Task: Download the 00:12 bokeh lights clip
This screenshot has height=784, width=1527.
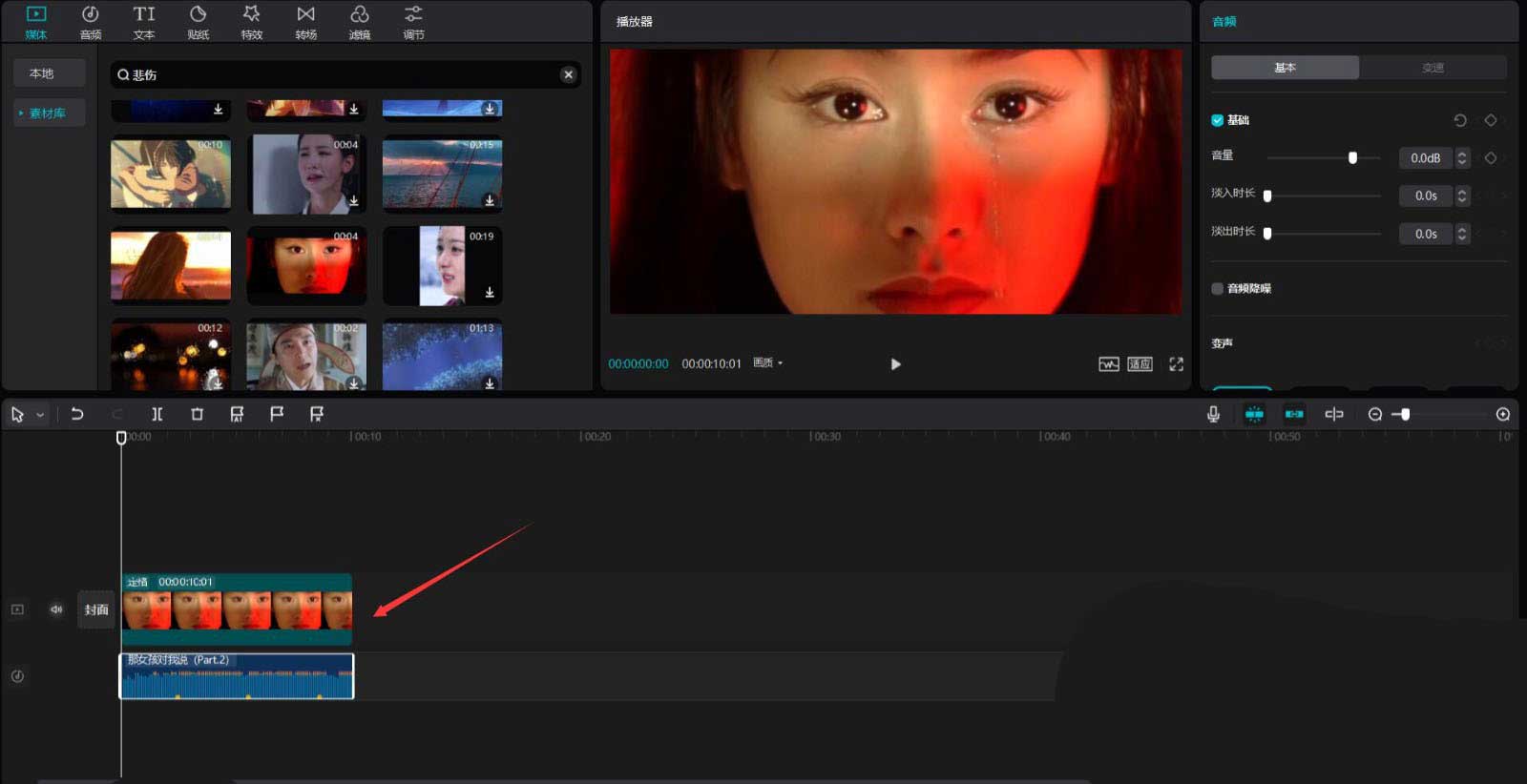Action: click(218, 383)
